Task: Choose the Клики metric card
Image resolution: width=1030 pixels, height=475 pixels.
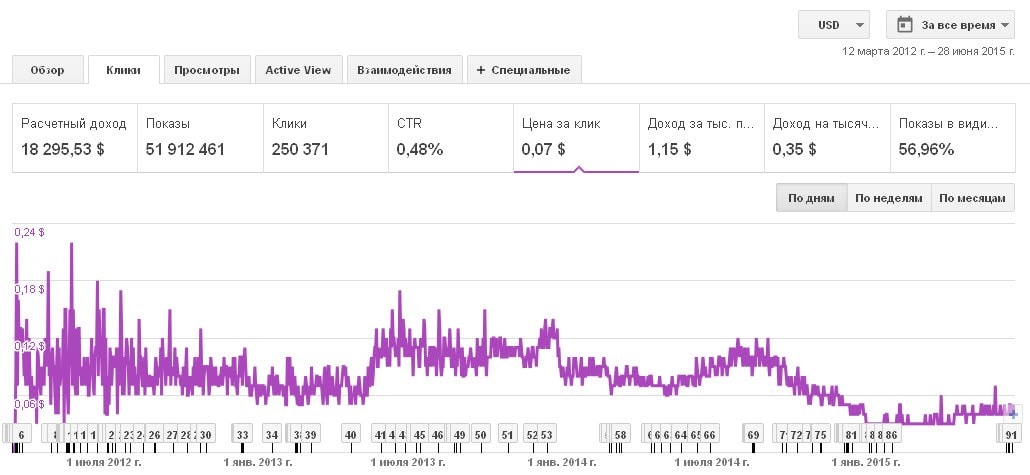Action: coord(326,137)
